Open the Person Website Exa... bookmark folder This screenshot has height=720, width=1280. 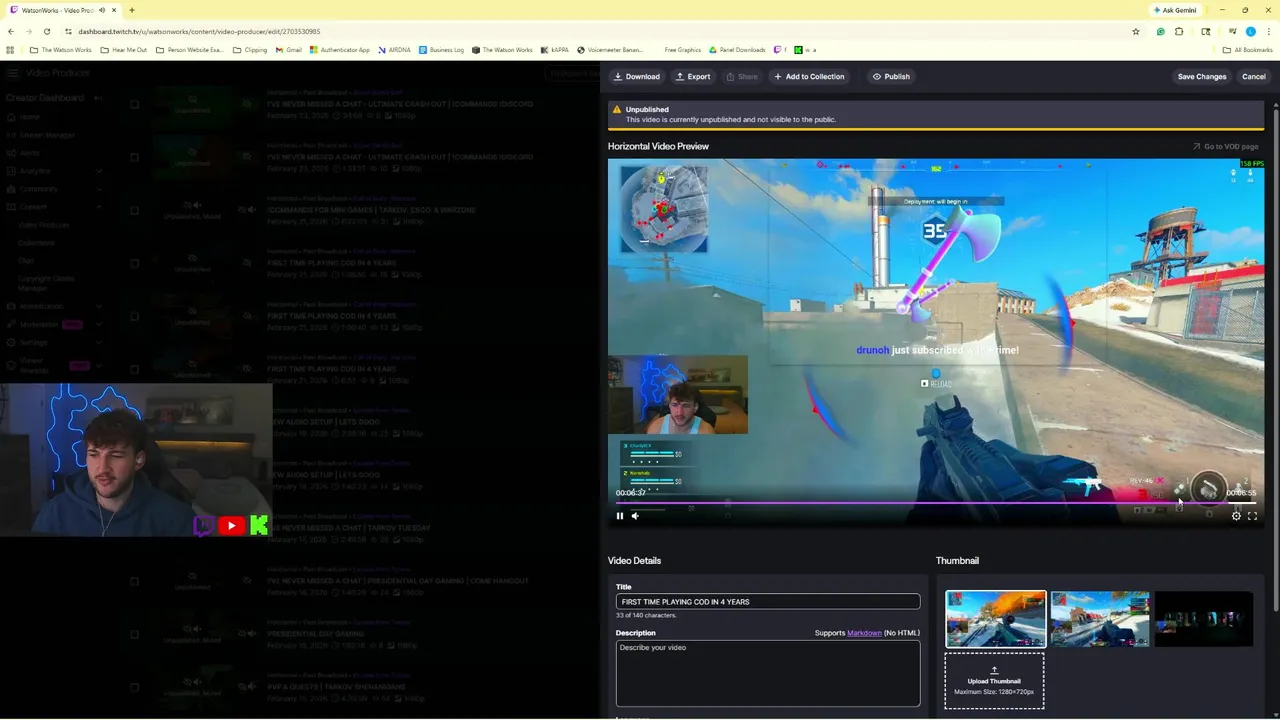[x=189, y=50]
